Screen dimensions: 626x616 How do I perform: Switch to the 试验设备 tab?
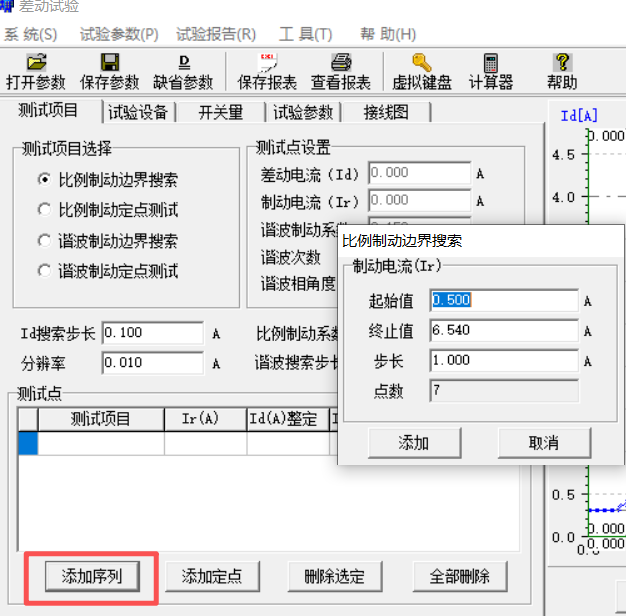(139, 112)
